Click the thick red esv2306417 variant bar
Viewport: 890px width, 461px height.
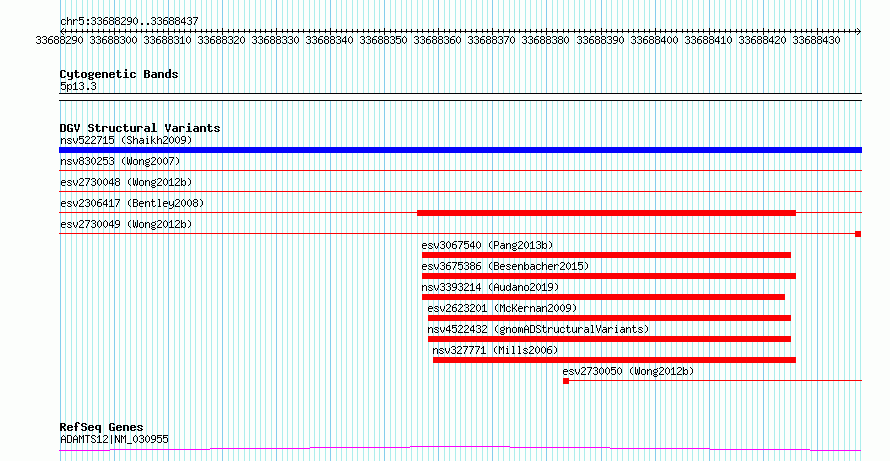(606, 213)
